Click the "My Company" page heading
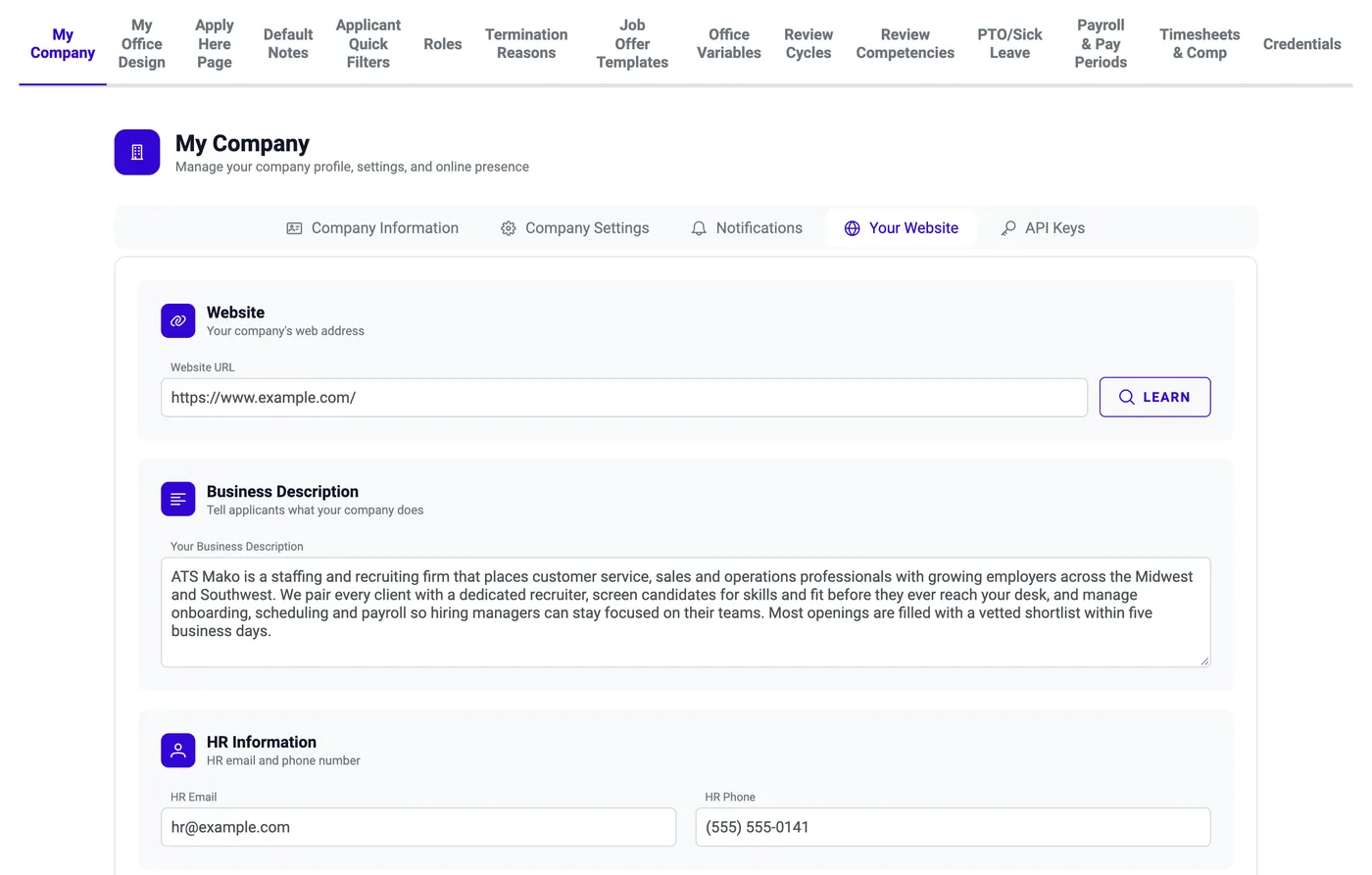 [x=242, y=144]
